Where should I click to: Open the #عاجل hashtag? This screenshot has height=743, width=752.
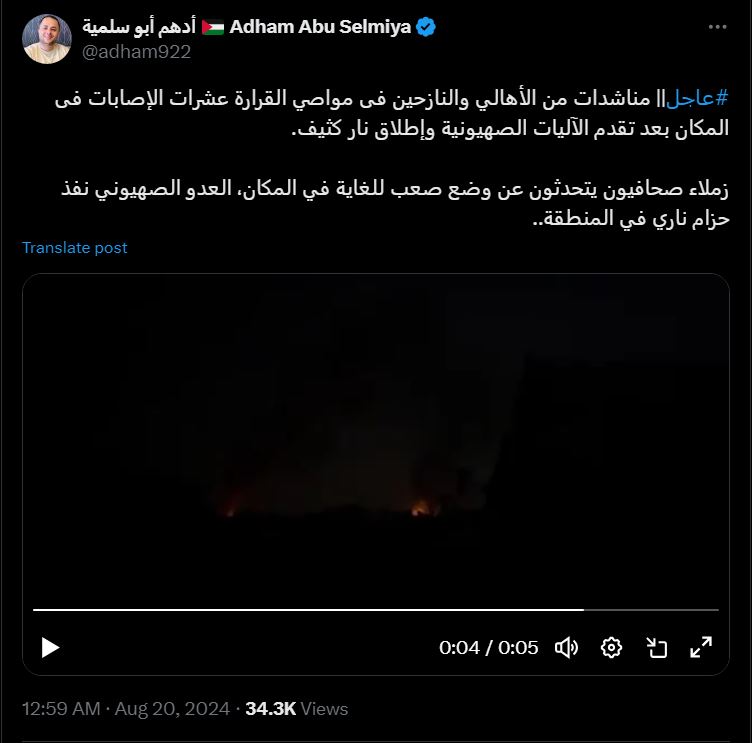[x=697, y=98]
